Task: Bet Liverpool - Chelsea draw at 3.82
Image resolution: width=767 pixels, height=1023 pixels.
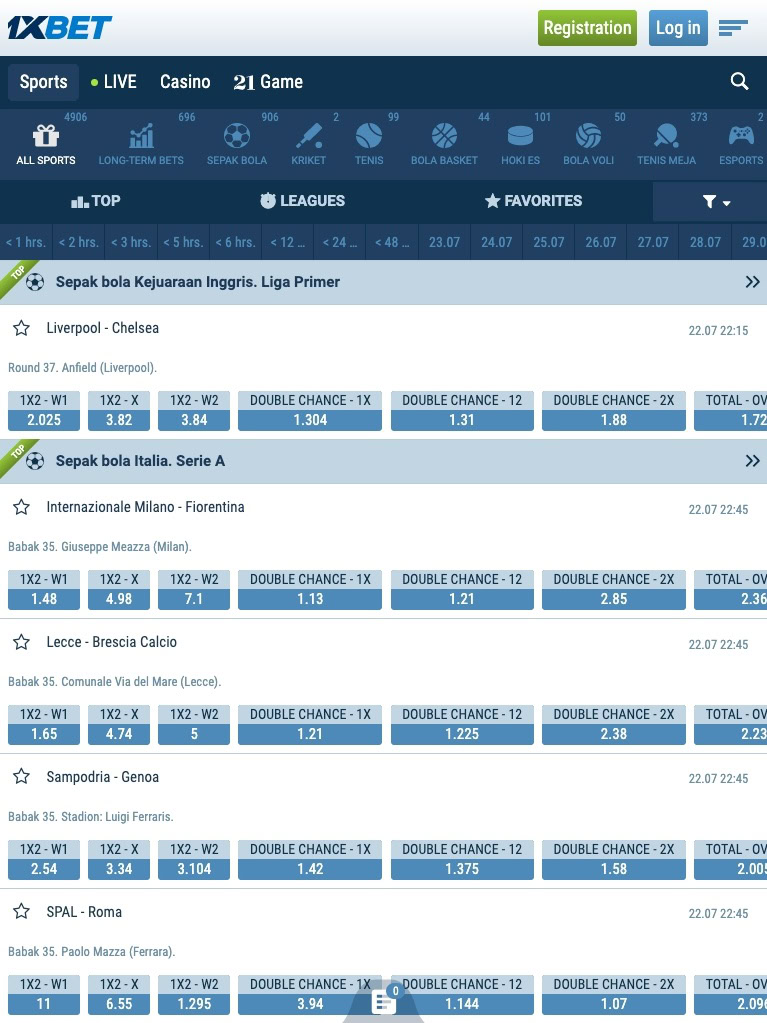Action: coord(119,411)
